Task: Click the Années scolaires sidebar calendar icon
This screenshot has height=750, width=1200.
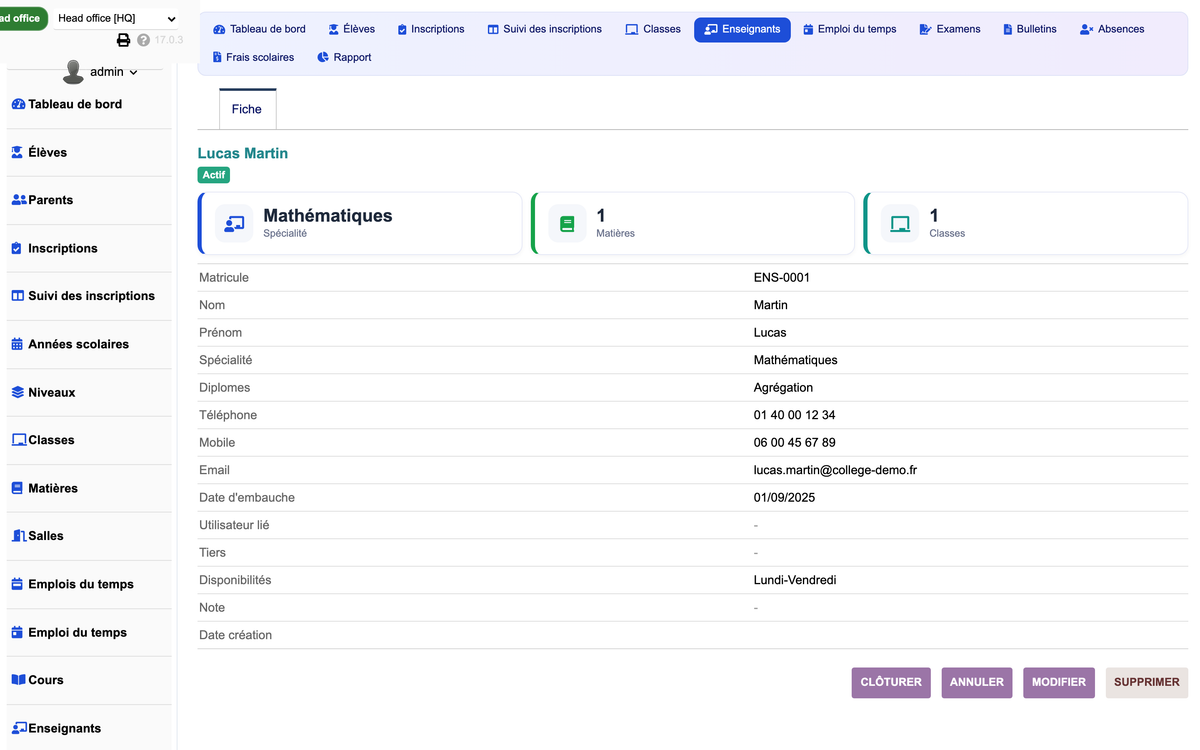Action: [x=17, y=344]
